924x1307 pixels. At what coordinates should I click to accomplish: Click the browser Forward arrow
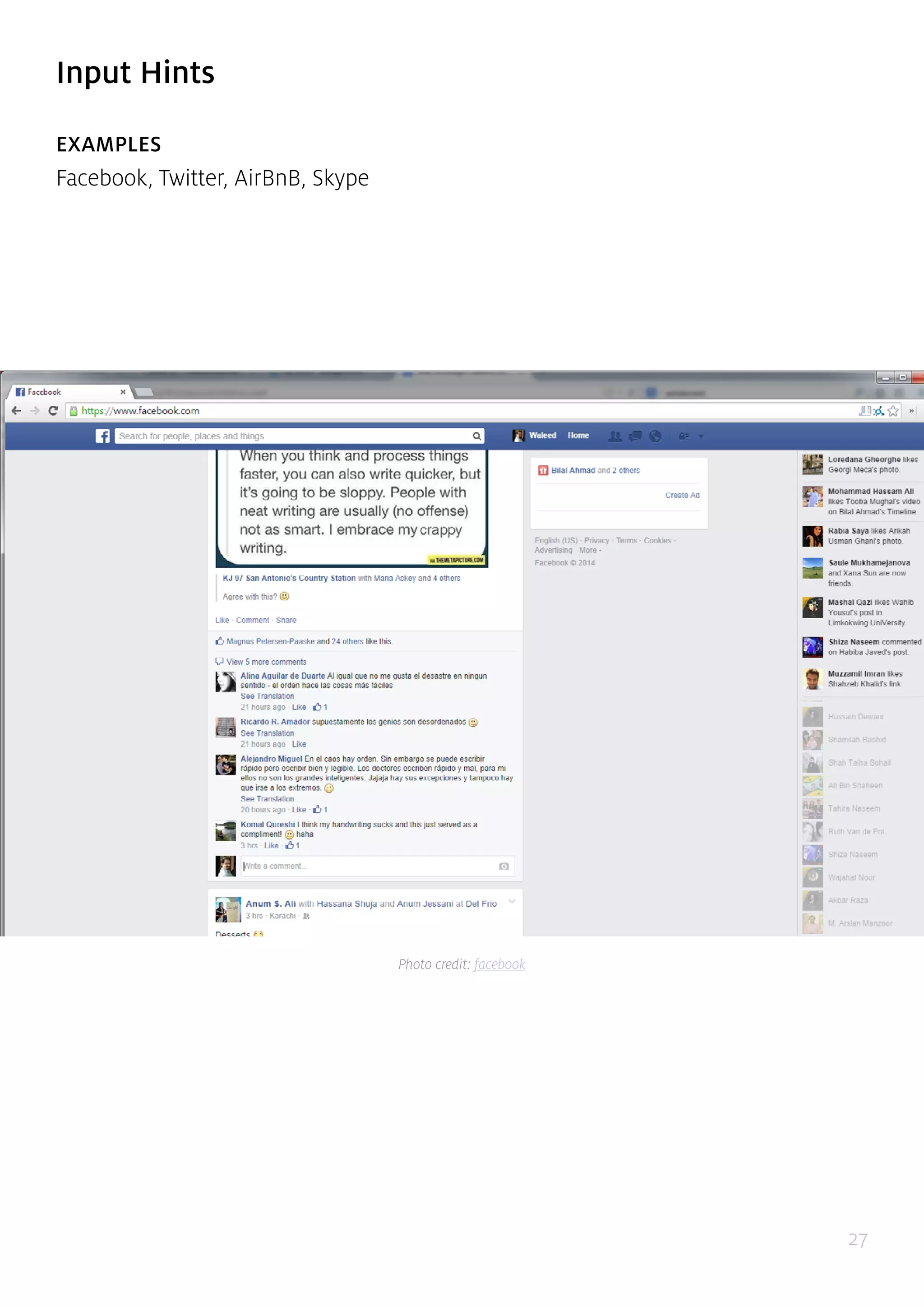click(35, 411)
